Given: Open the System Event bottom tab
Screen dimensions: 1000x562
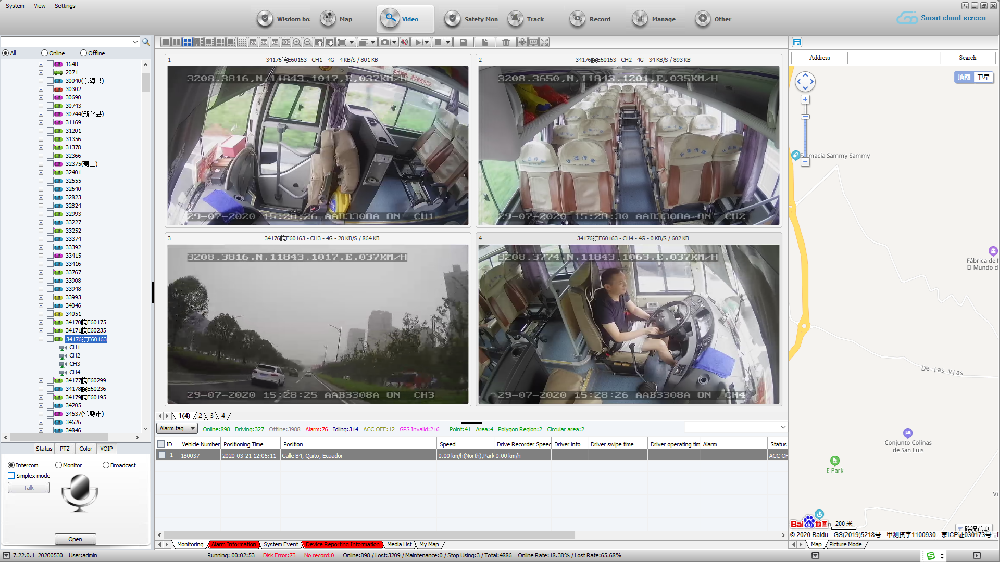Looking at the screenshot, I should pyautogui.click(x=281, y=544).
